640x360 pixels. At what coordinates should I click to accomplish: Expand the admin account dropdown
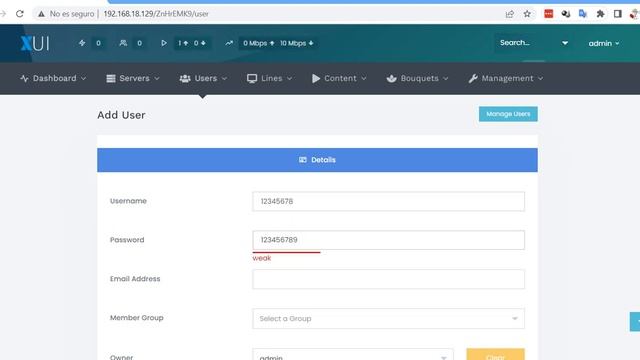[x=604, y=43]
